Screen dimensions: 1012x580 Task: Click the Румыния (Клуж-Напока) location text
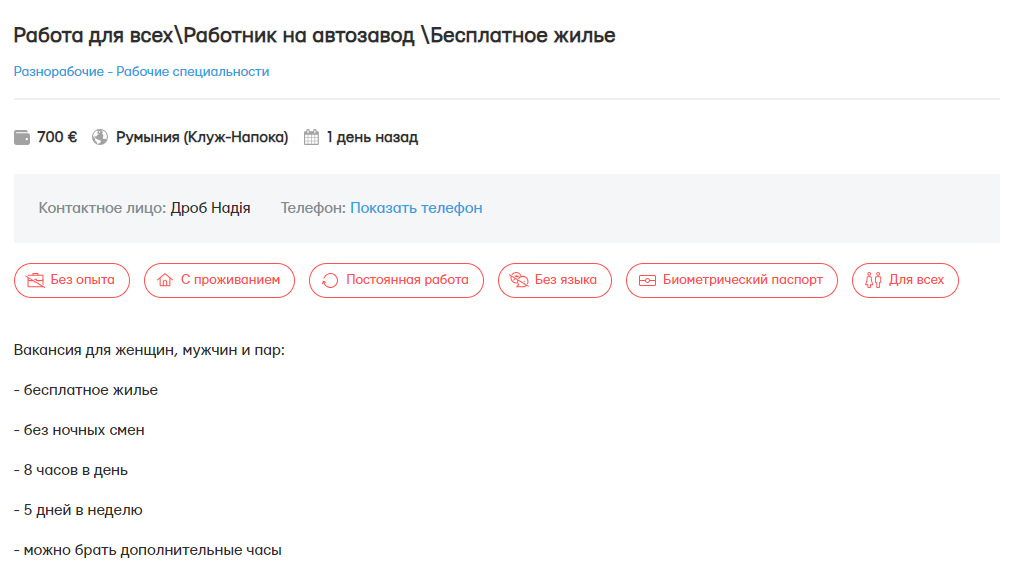(202, 138)
